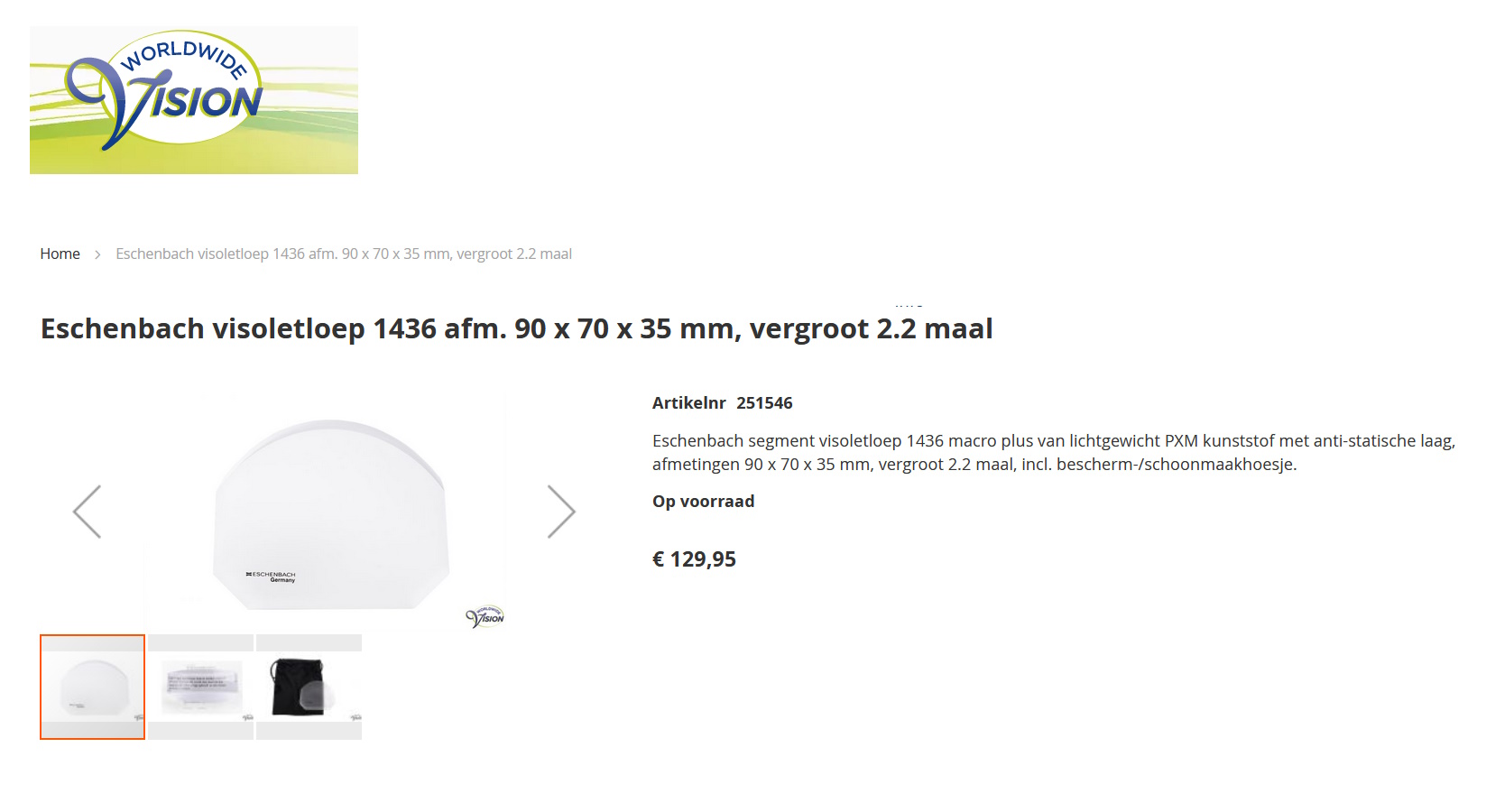Click the article number 251546
This screenshot has height=812, width=1486.
(x=764, y=403)
